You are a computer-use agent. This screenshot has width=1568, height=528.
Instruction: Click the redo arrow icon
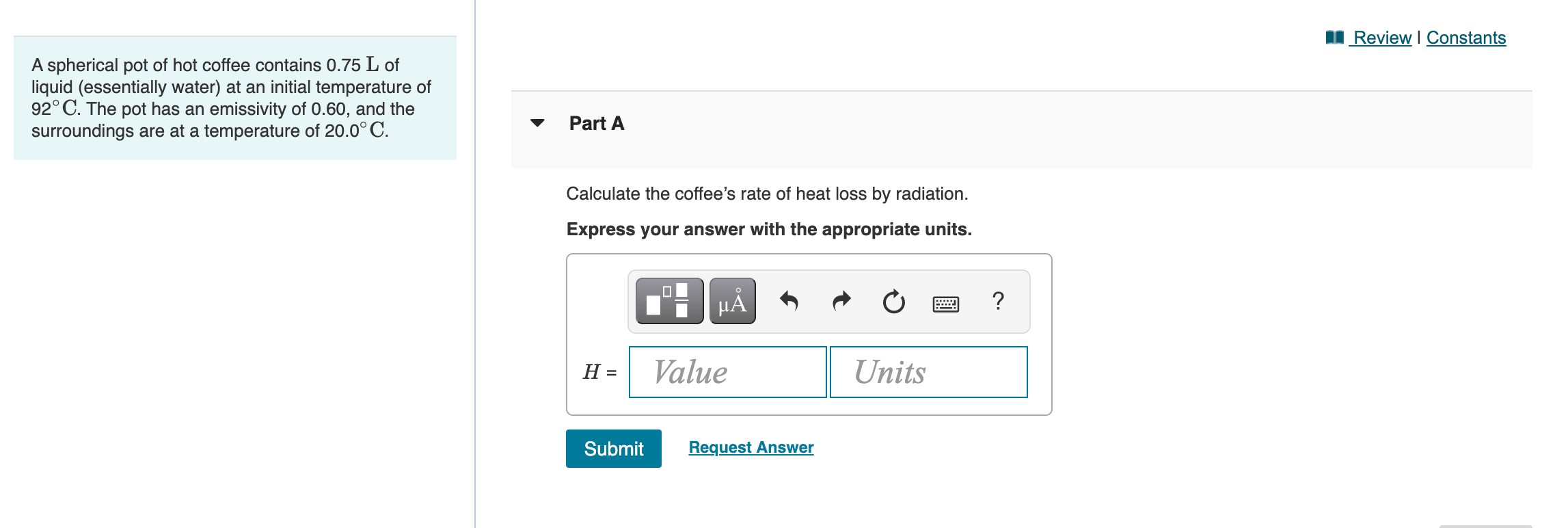[x=841, y=301]
